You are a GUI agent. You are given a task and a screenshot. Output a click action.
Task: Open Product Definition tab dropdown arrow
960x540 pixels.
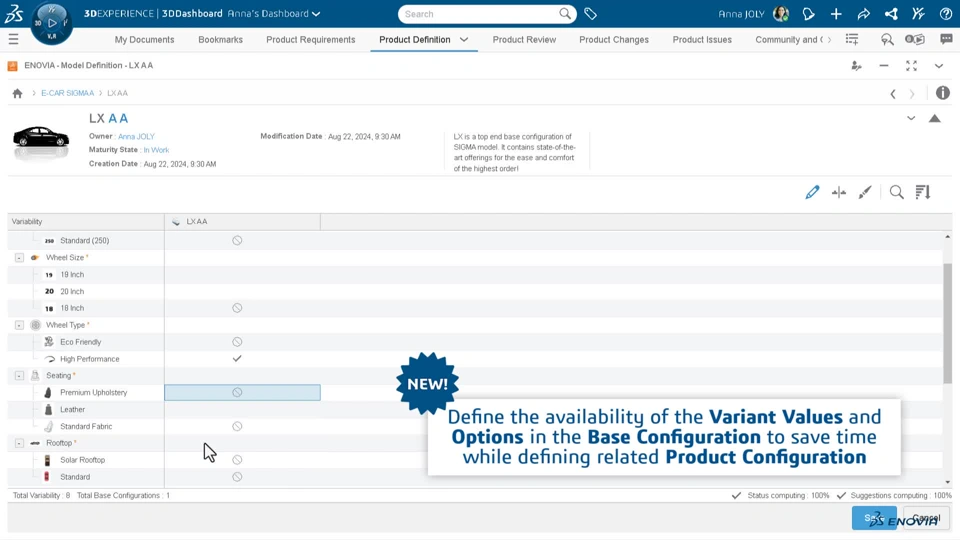(x=464, y=40)
